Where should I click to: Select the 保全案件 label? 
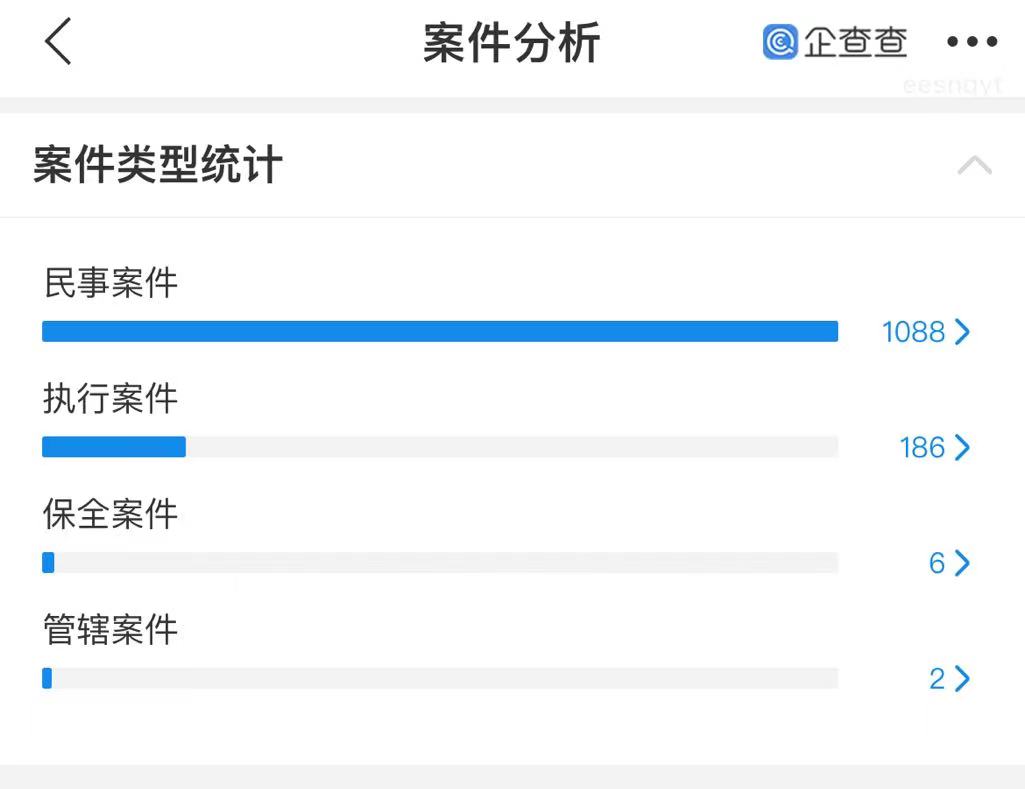click(110, 514)
